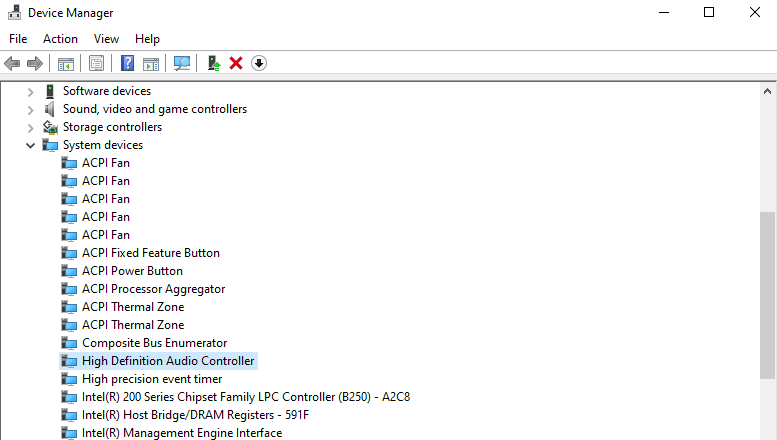Image resolution: width=777 pixels, height=440 pixels.
Task: Minimize the Device Manager window
Action: tap(664, 12)
